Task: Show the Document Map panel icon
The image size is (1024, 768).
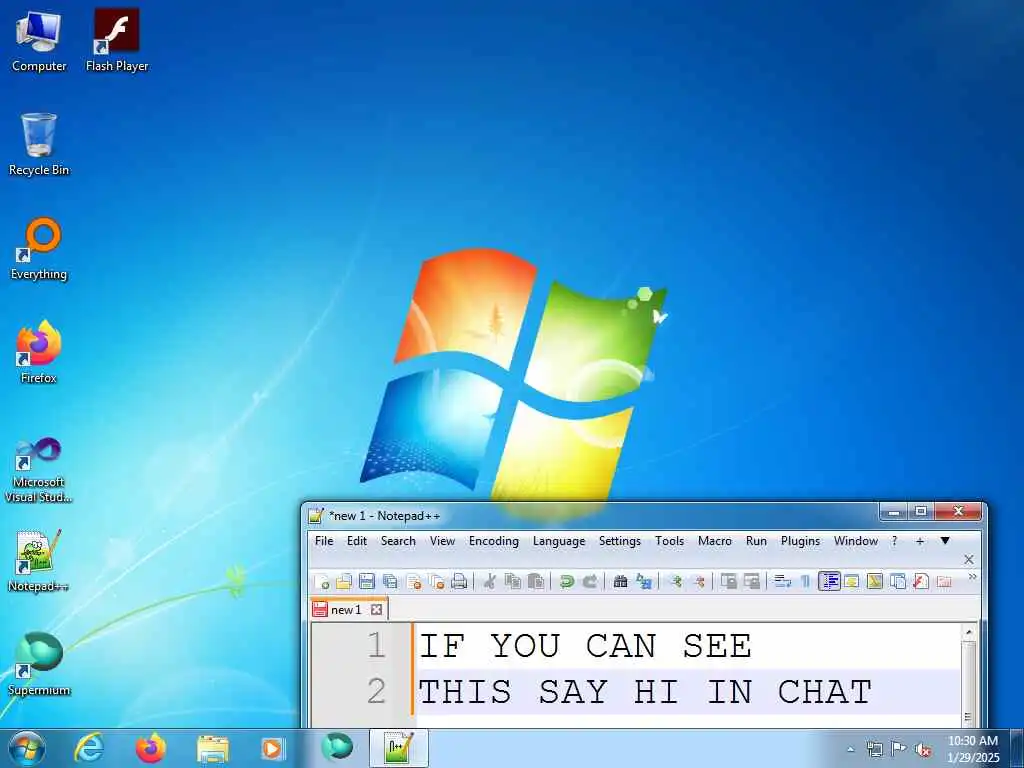Action: click(874, 581)
